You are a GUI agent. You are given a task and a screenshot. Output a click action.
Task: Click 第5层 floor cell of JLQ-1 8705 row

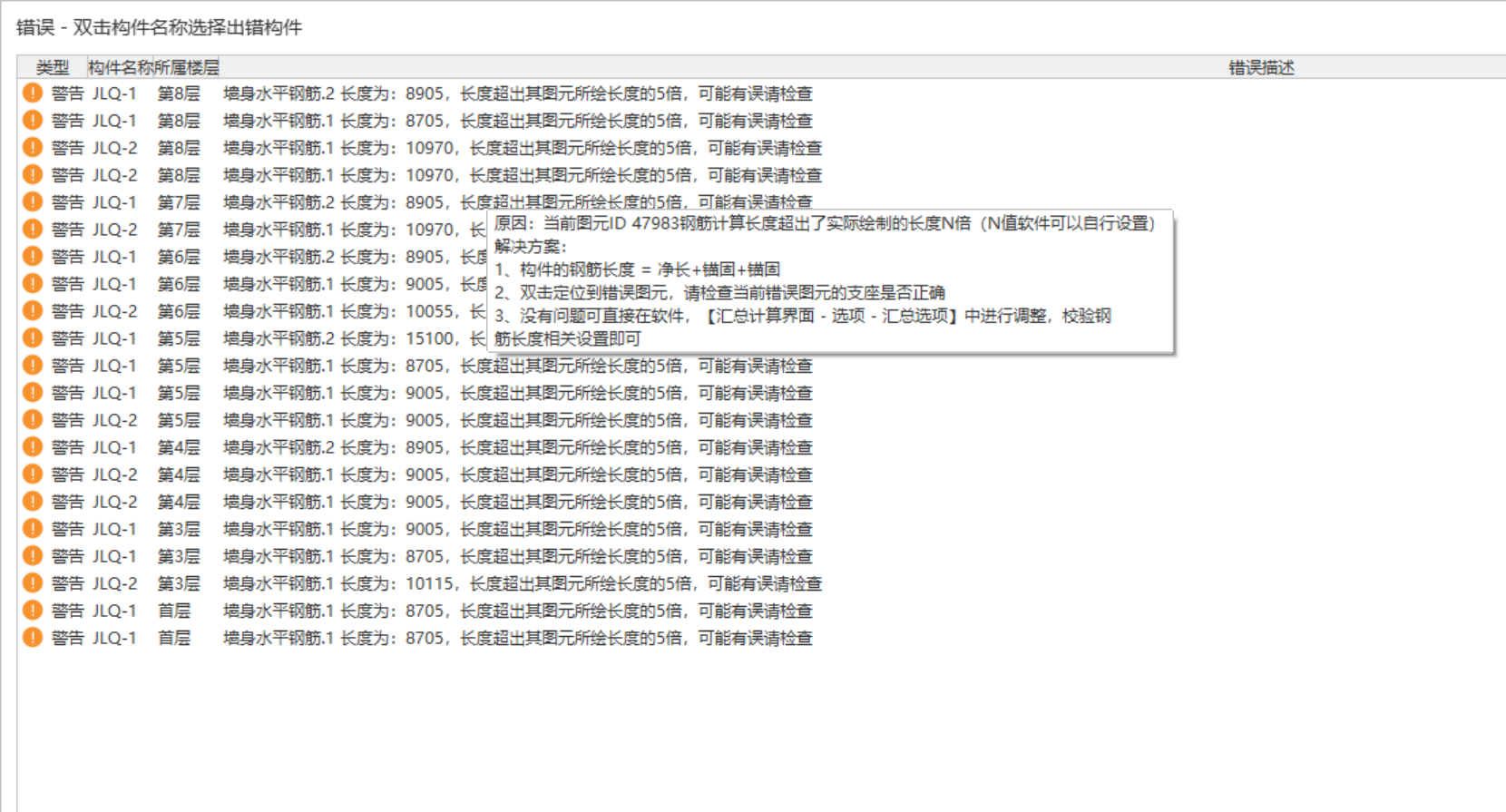click(x=179, y=366)
